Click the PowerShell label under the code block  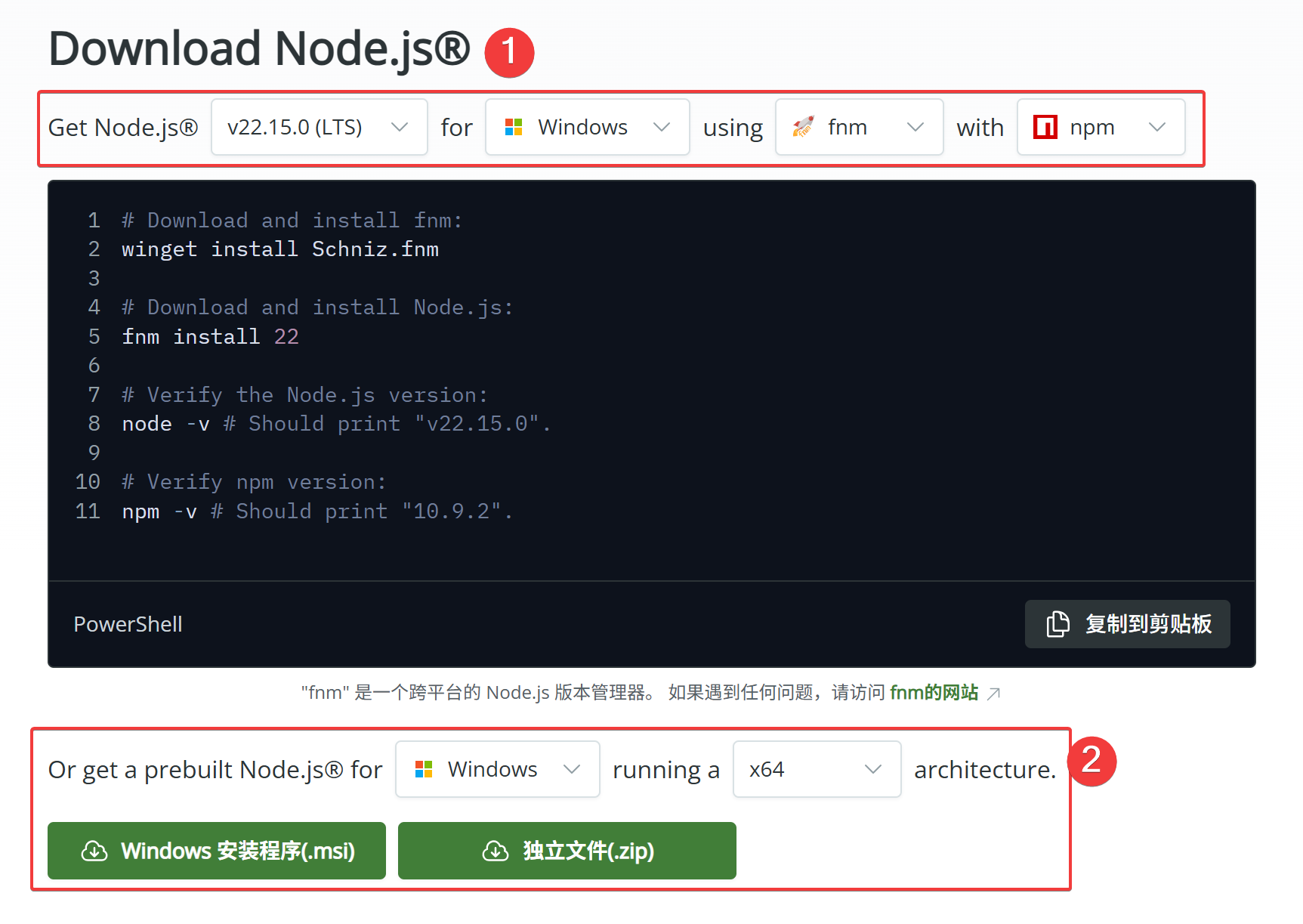128,624
